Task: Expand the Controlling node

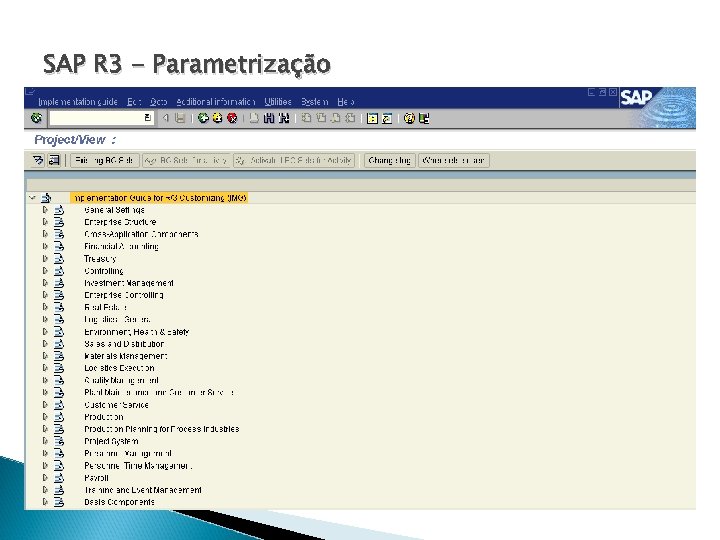Action: (x=45, y=270)
